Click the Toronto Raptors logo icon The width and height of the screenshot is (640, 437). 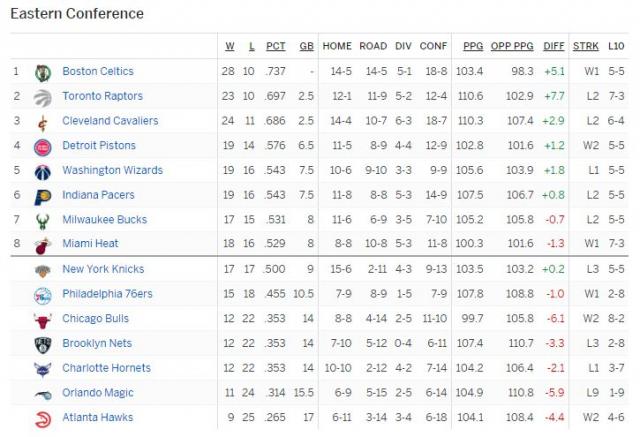(x=42, y=97)
